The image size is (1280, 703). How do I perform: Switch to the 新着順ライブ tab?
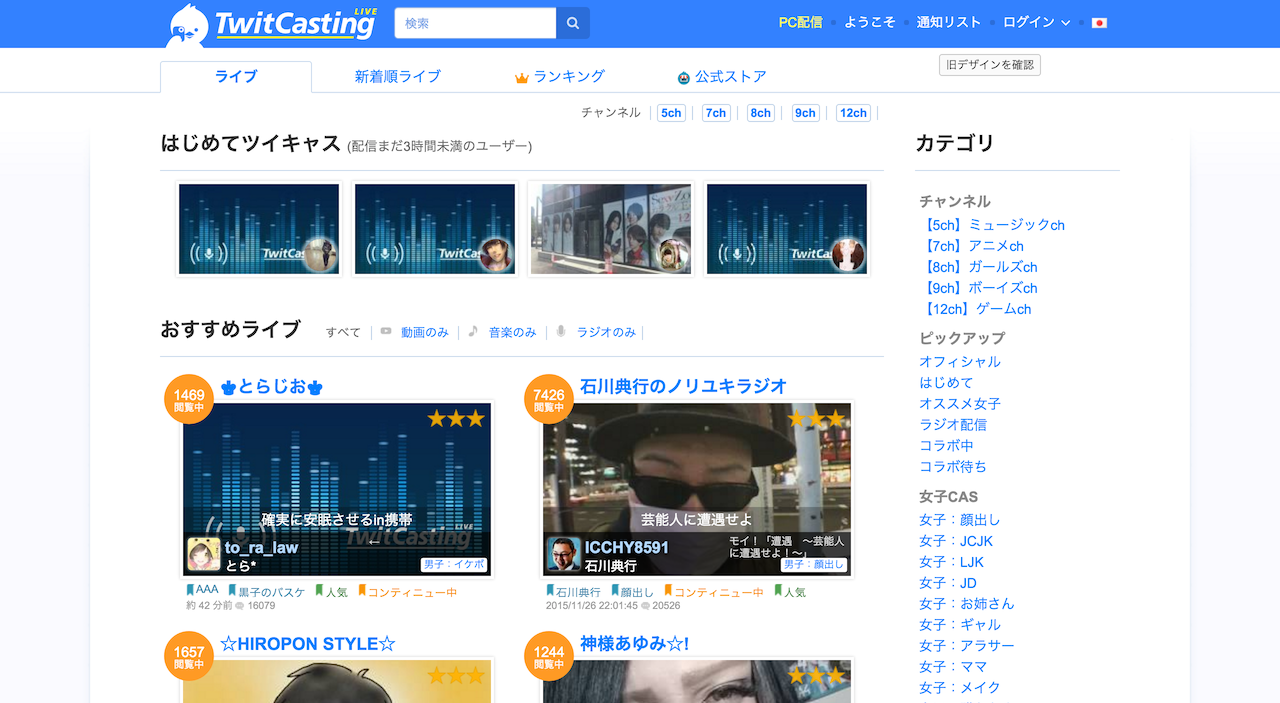tap(397, 76)
